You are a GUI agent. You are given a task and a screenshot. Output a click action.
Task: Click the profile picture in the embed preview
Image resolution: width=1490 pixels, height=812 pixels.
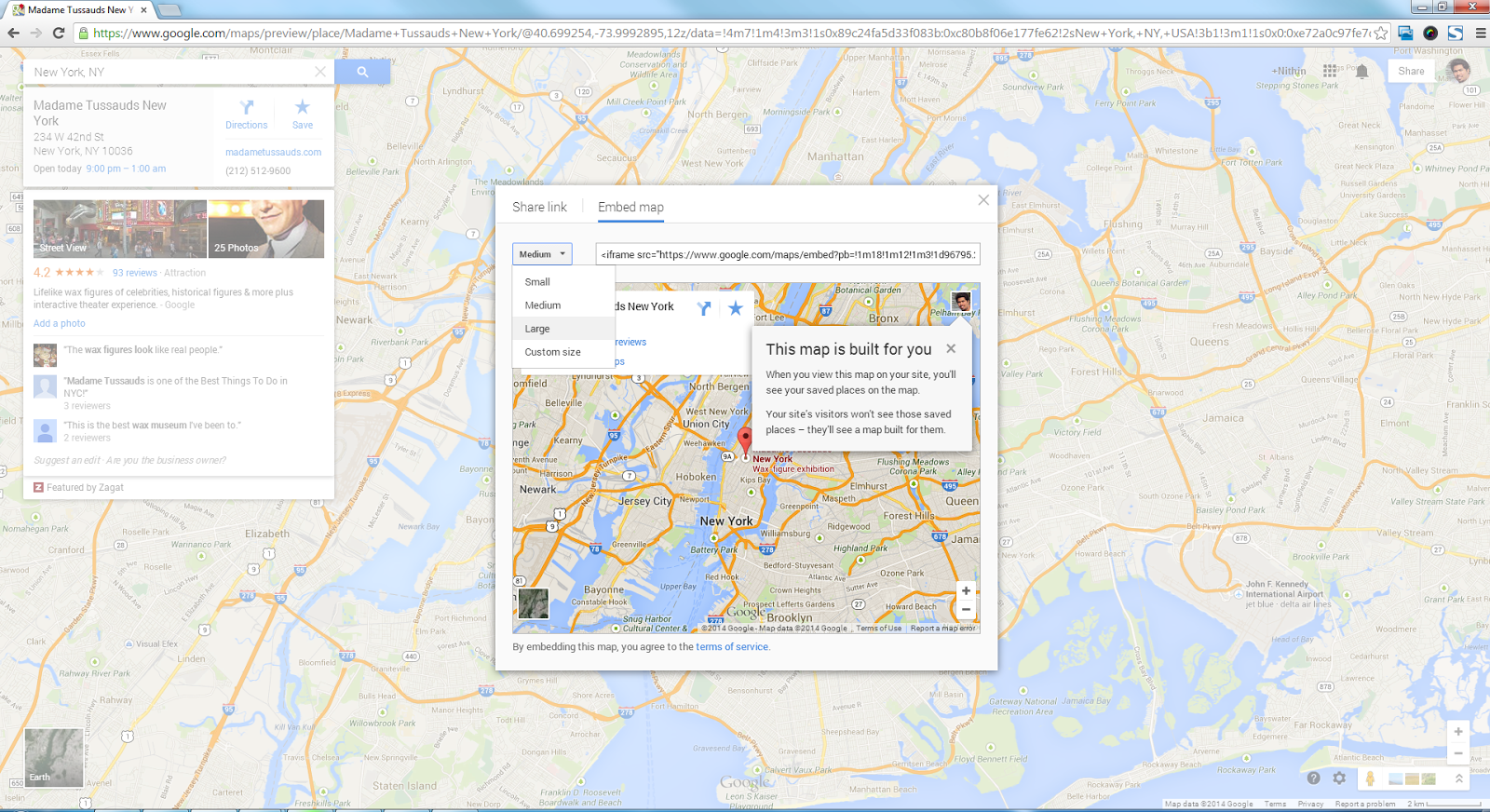click(x=961, y=302)
